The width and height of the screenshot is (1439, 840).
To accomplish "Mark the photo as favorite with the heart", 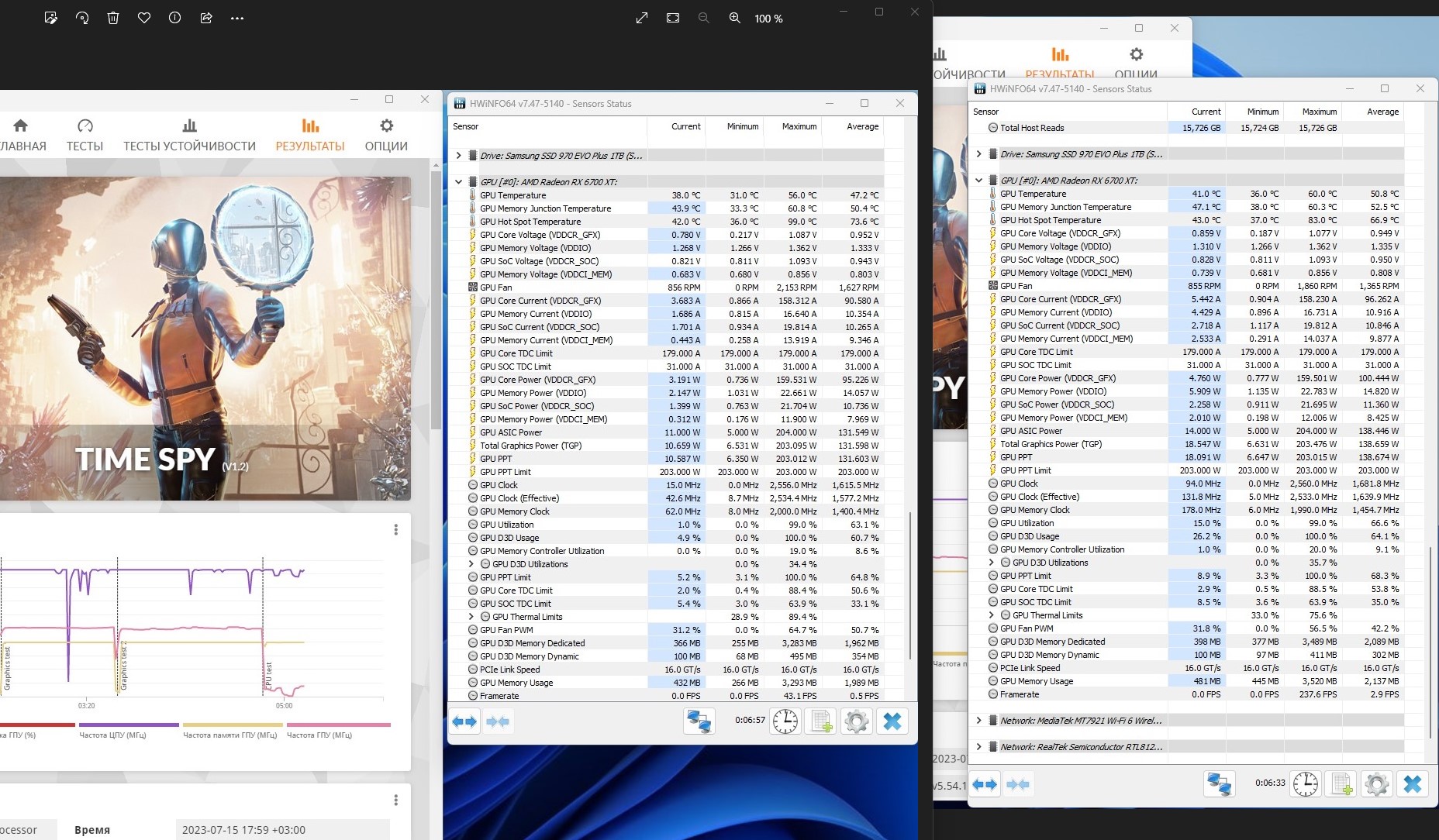I will pos(144,18).
